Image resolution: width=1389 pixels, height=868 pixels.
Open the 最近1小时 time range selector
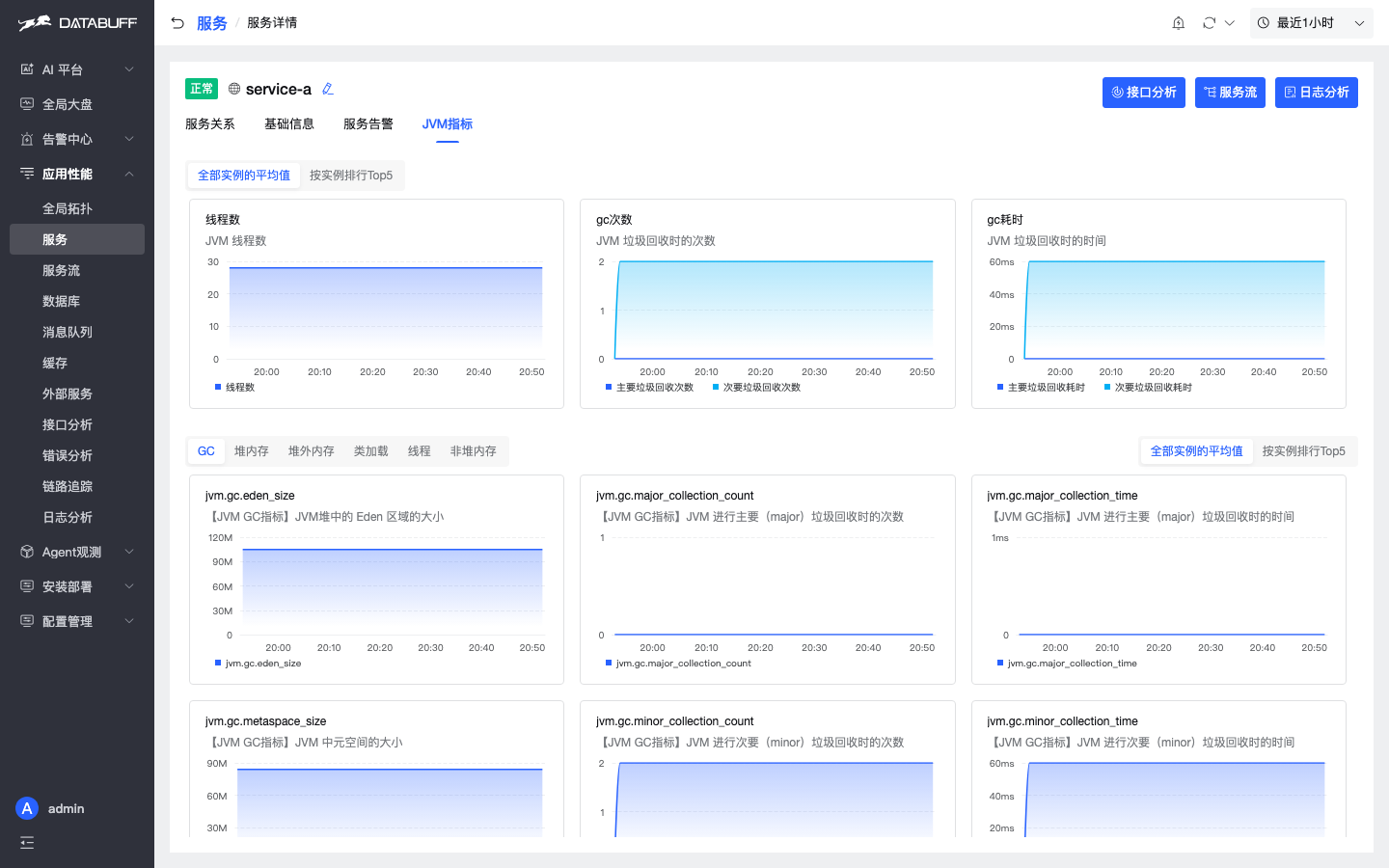[1311, 22]
